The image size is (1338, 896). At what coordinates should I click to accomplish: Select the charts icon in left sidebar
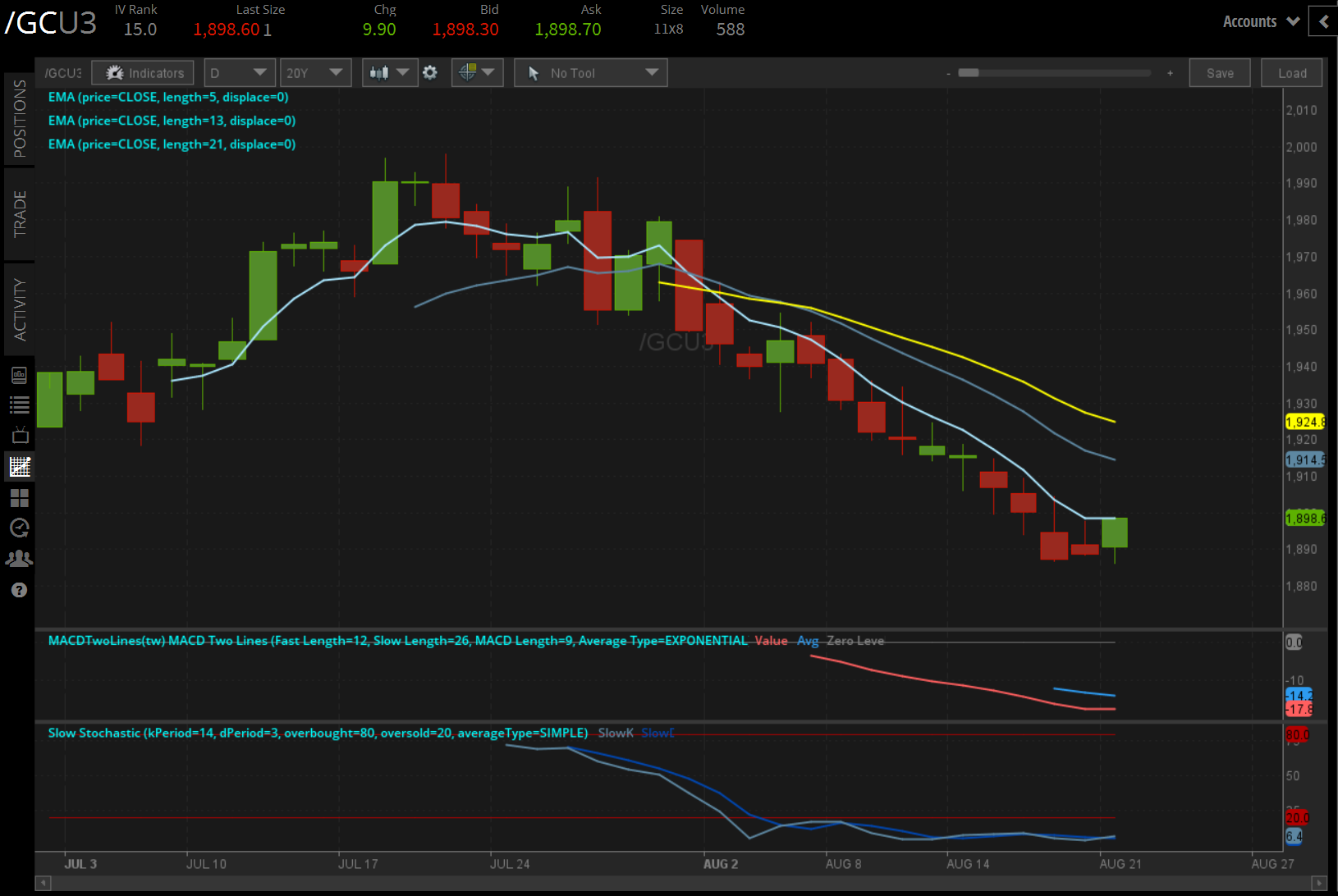tap(20, 467)
